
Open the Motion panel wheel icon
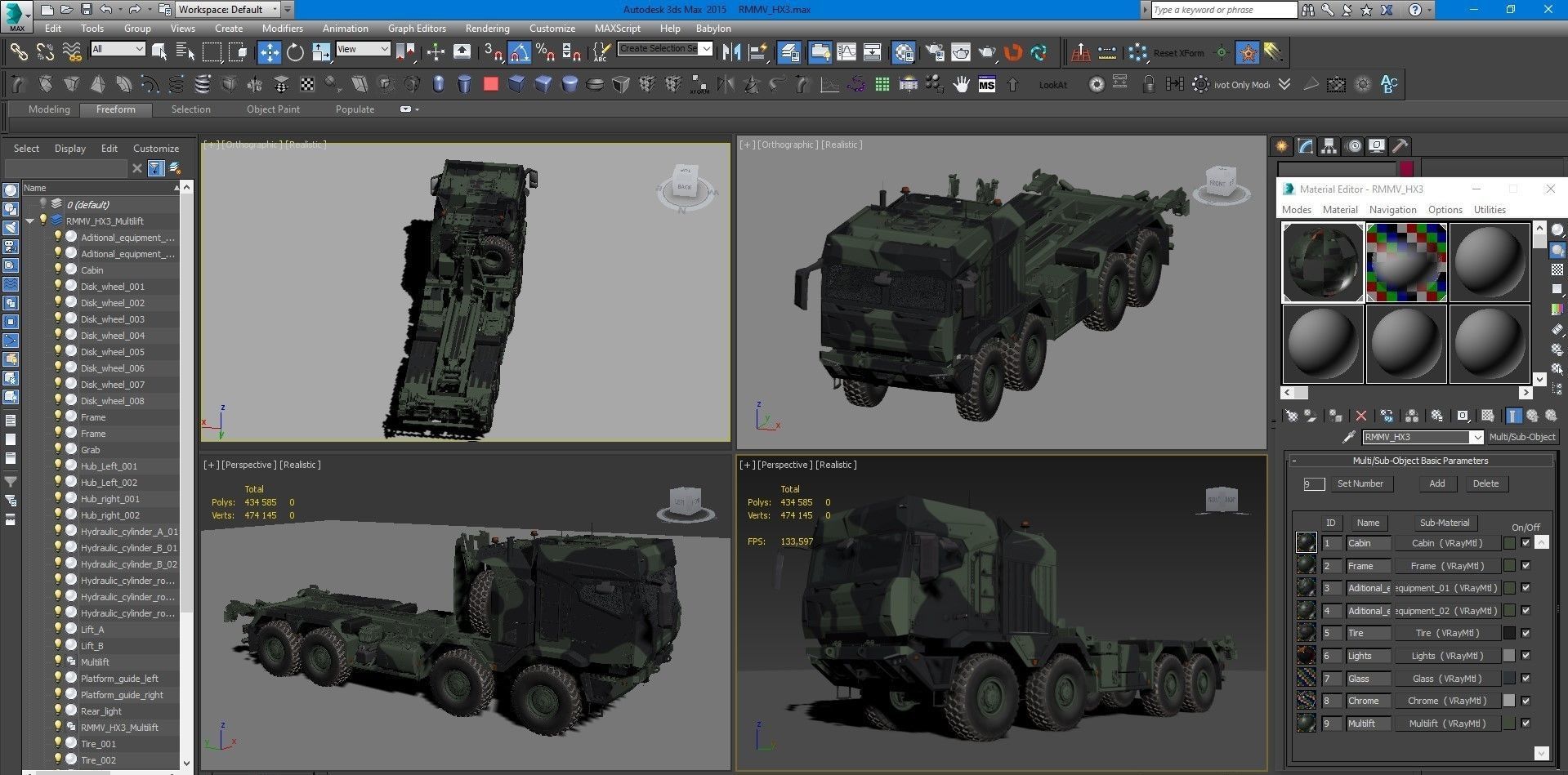pyautogui.click(x=1354, y=146)
